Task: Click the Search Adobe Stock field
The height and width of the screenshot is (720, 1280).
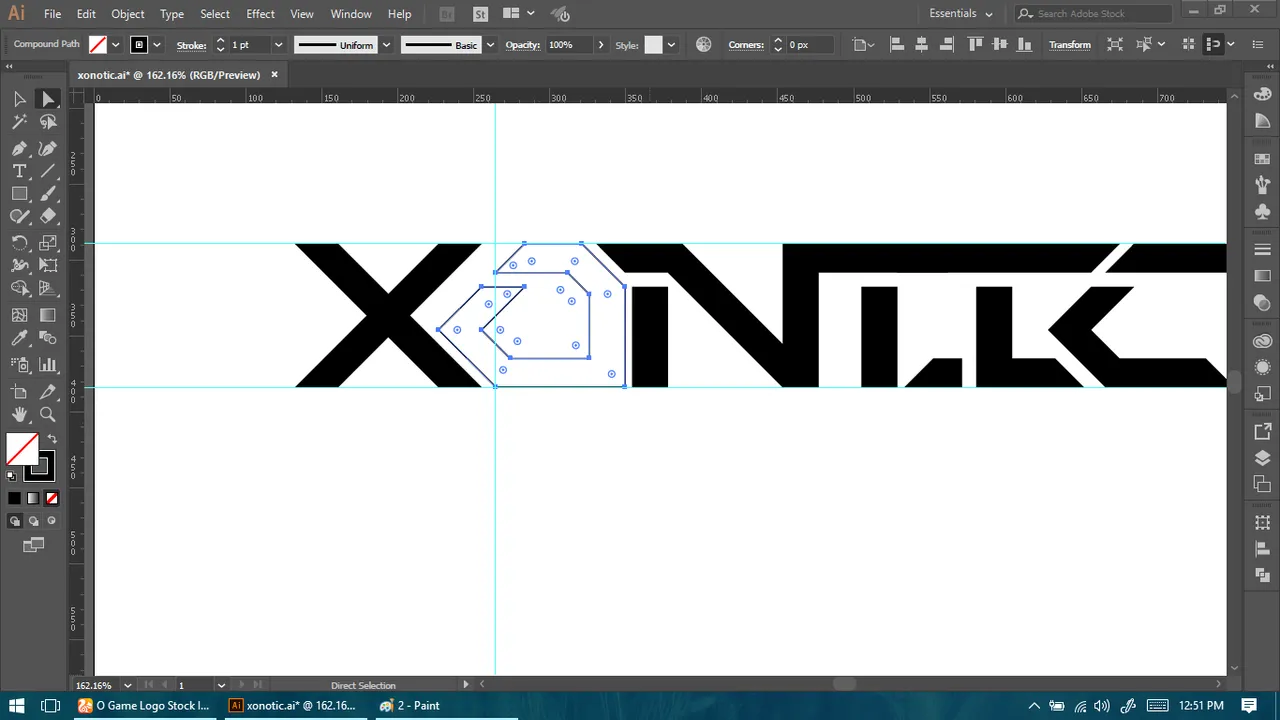Action: click(x=1092, y=14)
